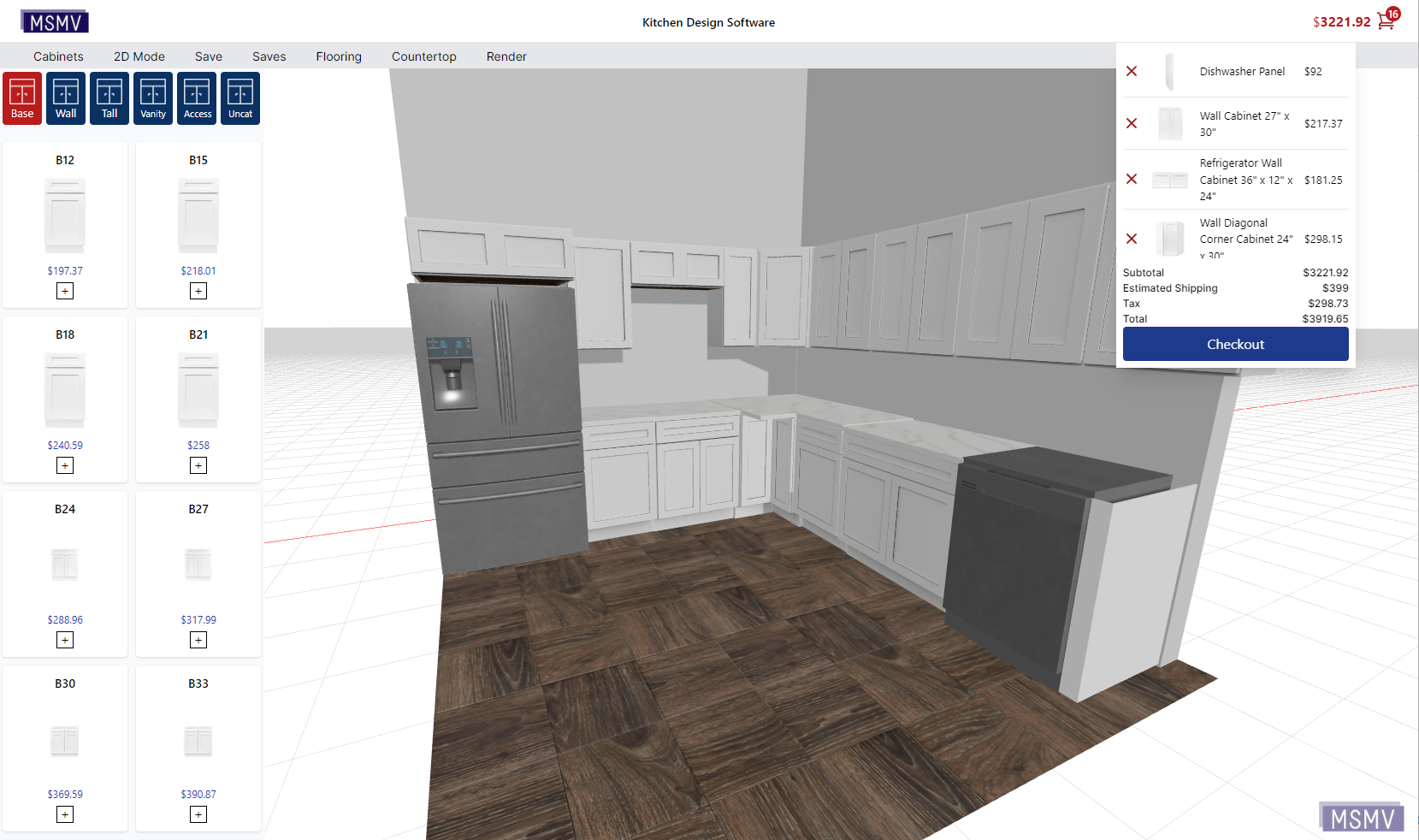Add the B24 cabinet to the design

(64, 640)
